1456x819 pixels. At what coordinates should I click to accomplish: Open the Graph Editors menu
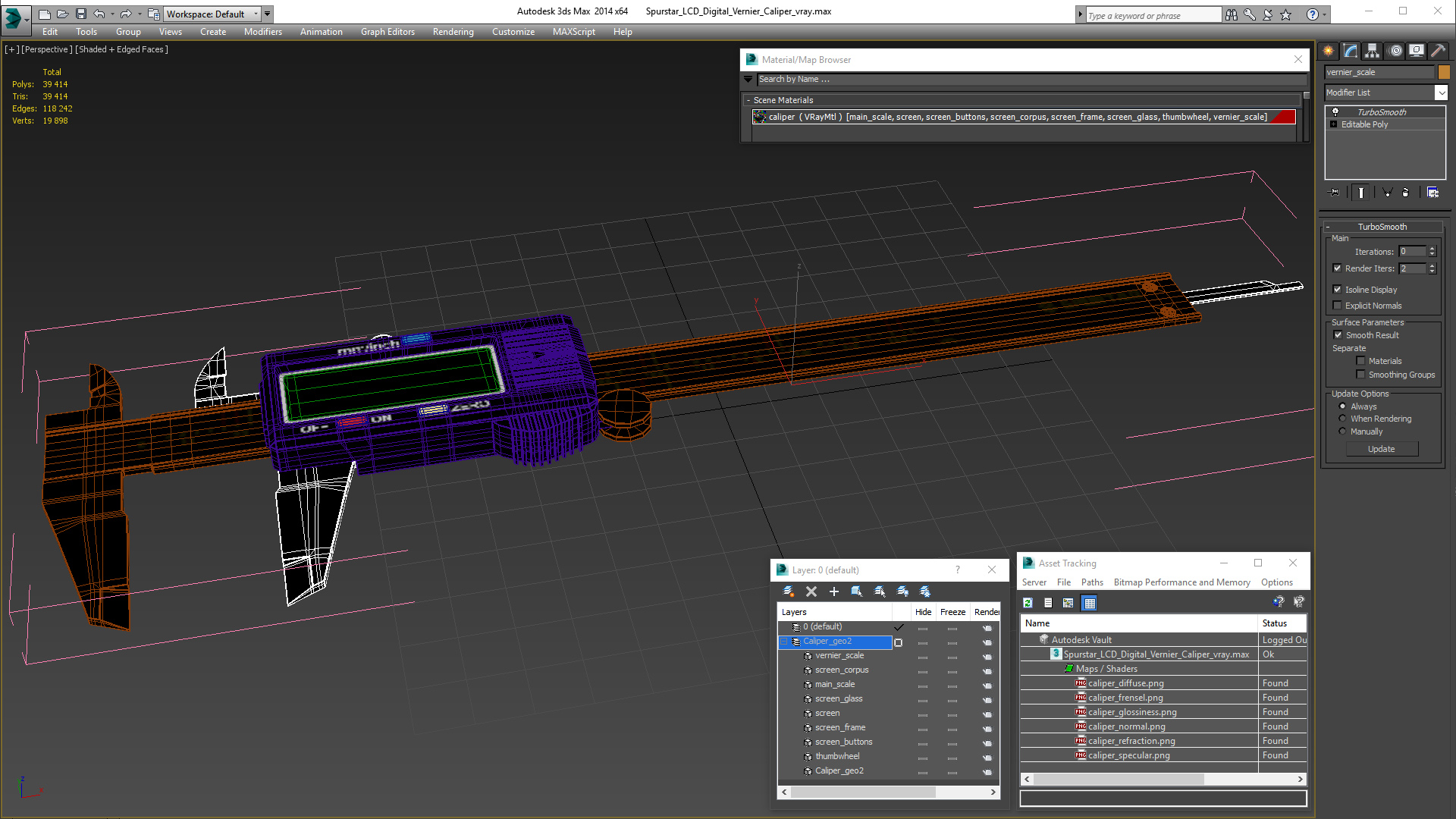[388, 32]
